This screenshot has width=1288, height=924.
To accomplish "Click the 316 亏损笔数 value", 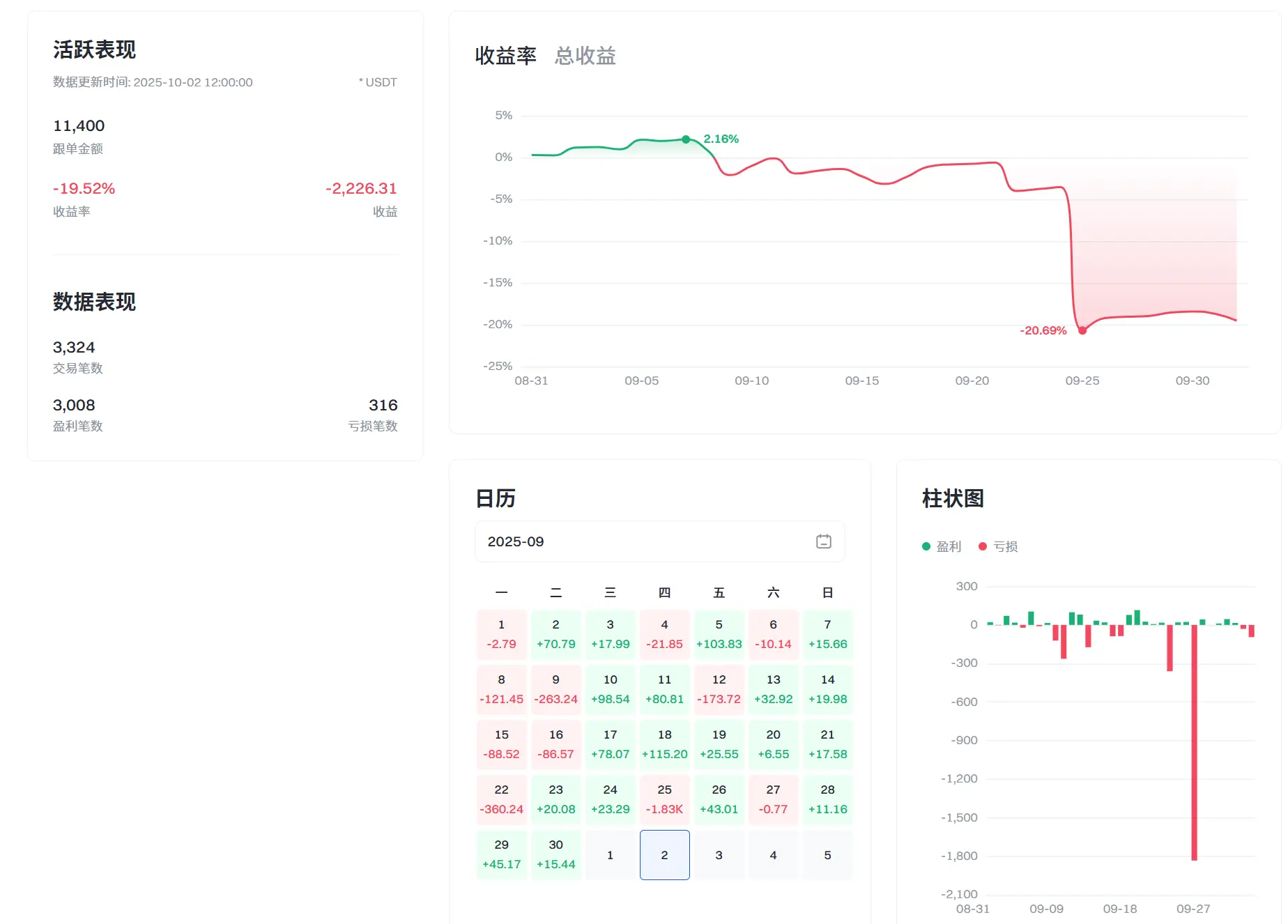I will coord(383,405).
